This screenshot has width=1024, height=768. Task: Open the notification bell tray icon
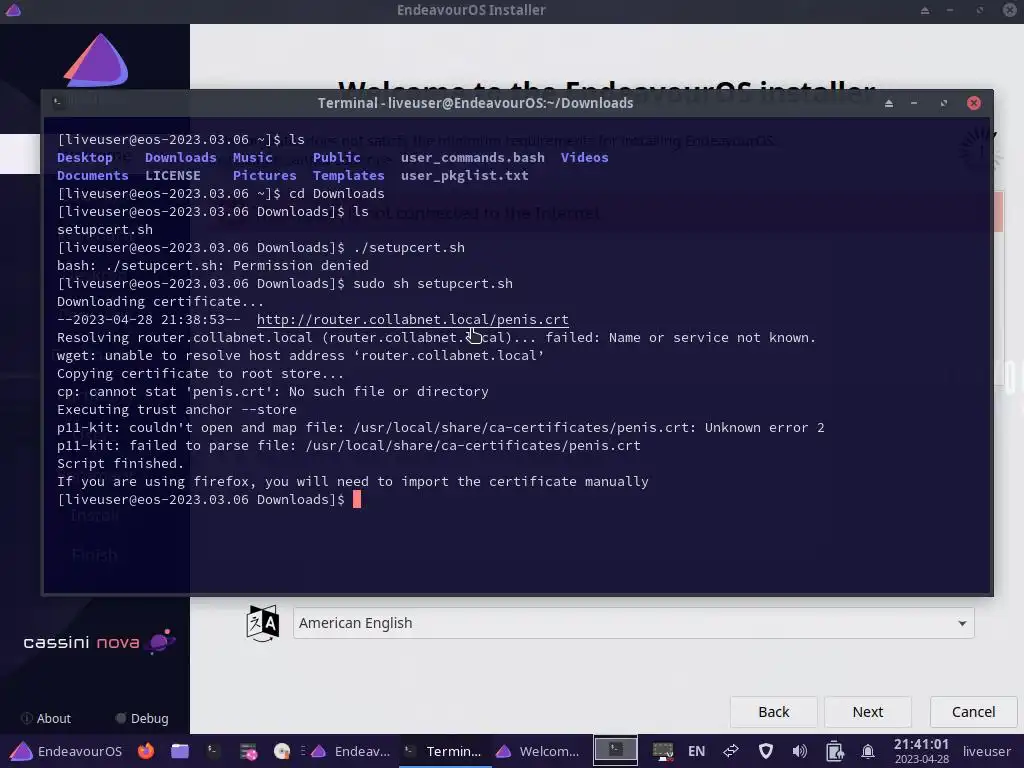(x=868, y=751)
